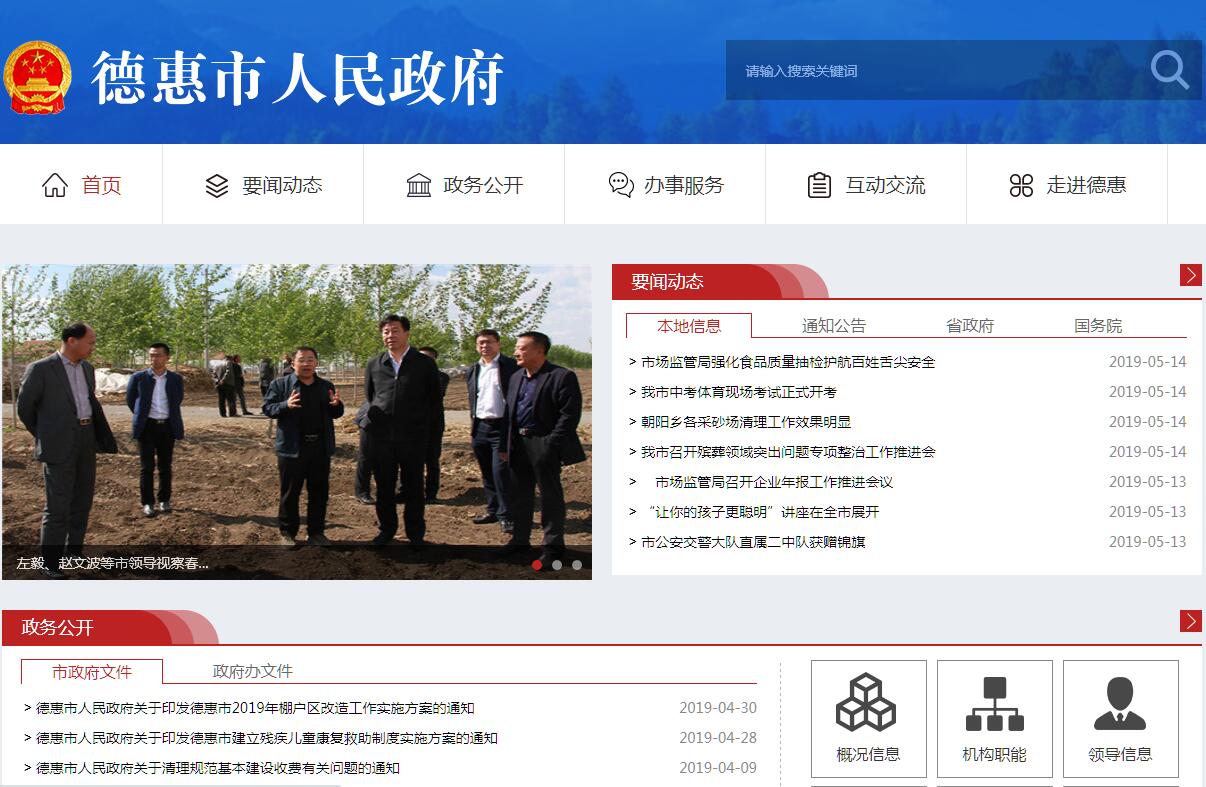Select the third carousel slide dot
The height and width of the screenshot is (787, 1206).
click(577, 565)
